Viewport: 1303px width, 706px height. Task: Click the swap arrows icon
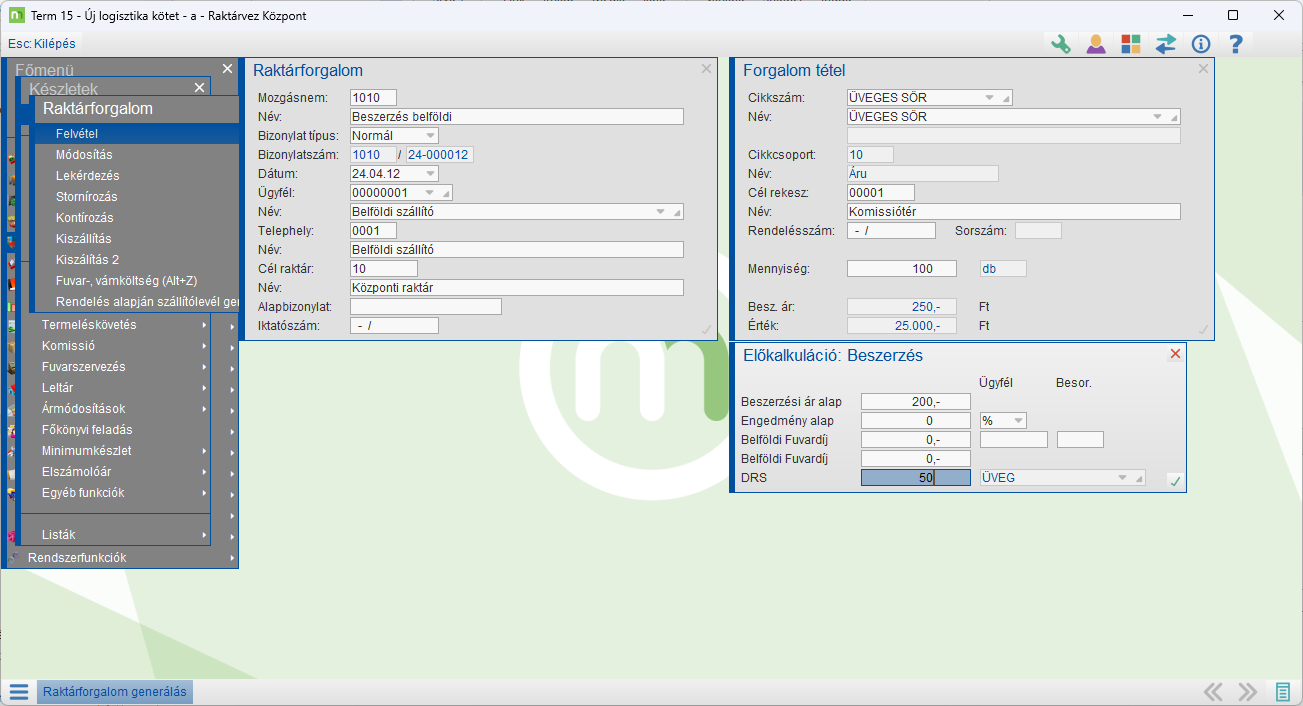click(x=1166, y=44)
